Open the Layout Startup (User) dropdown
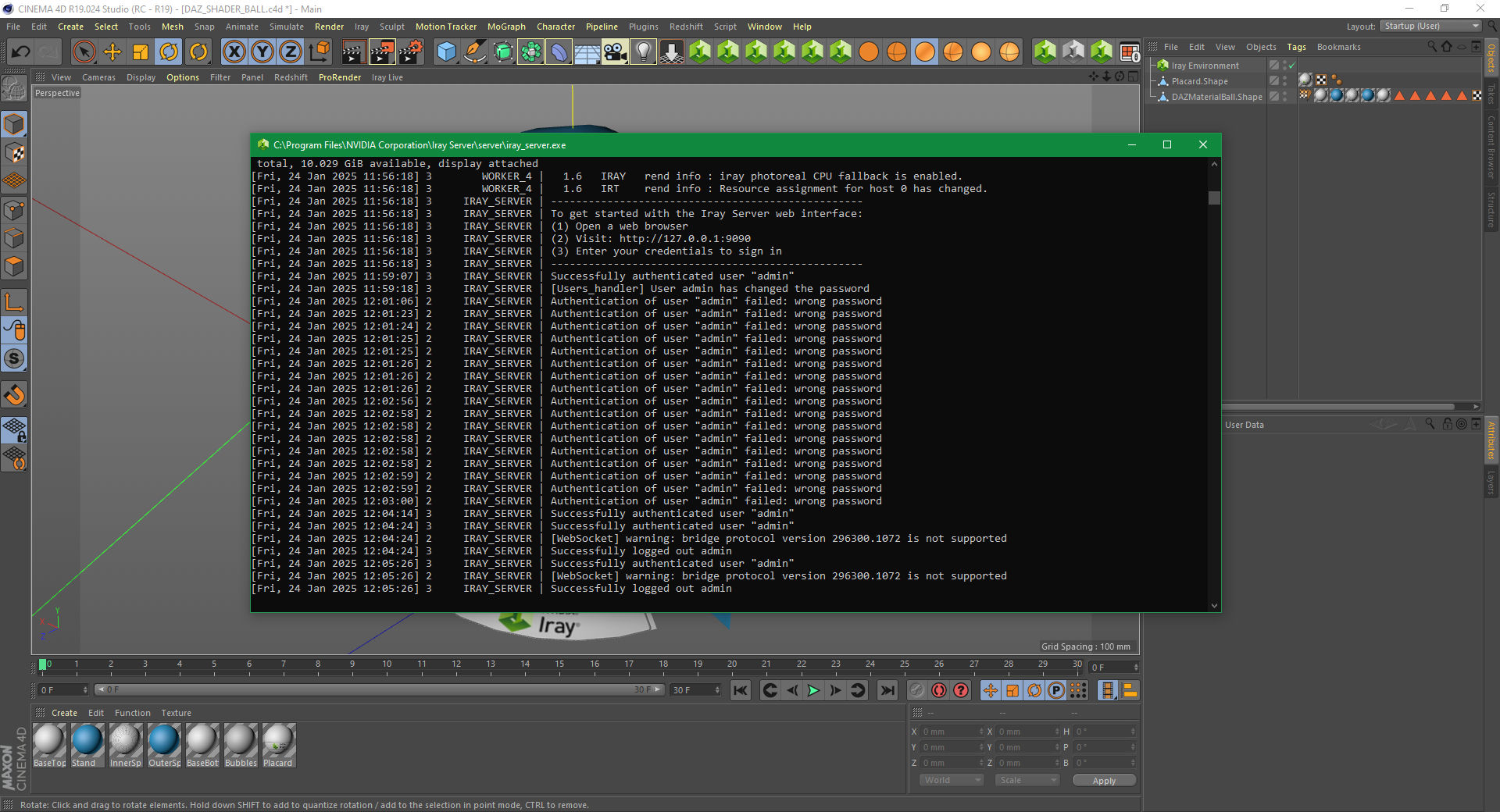 (x=1430, y=26)
